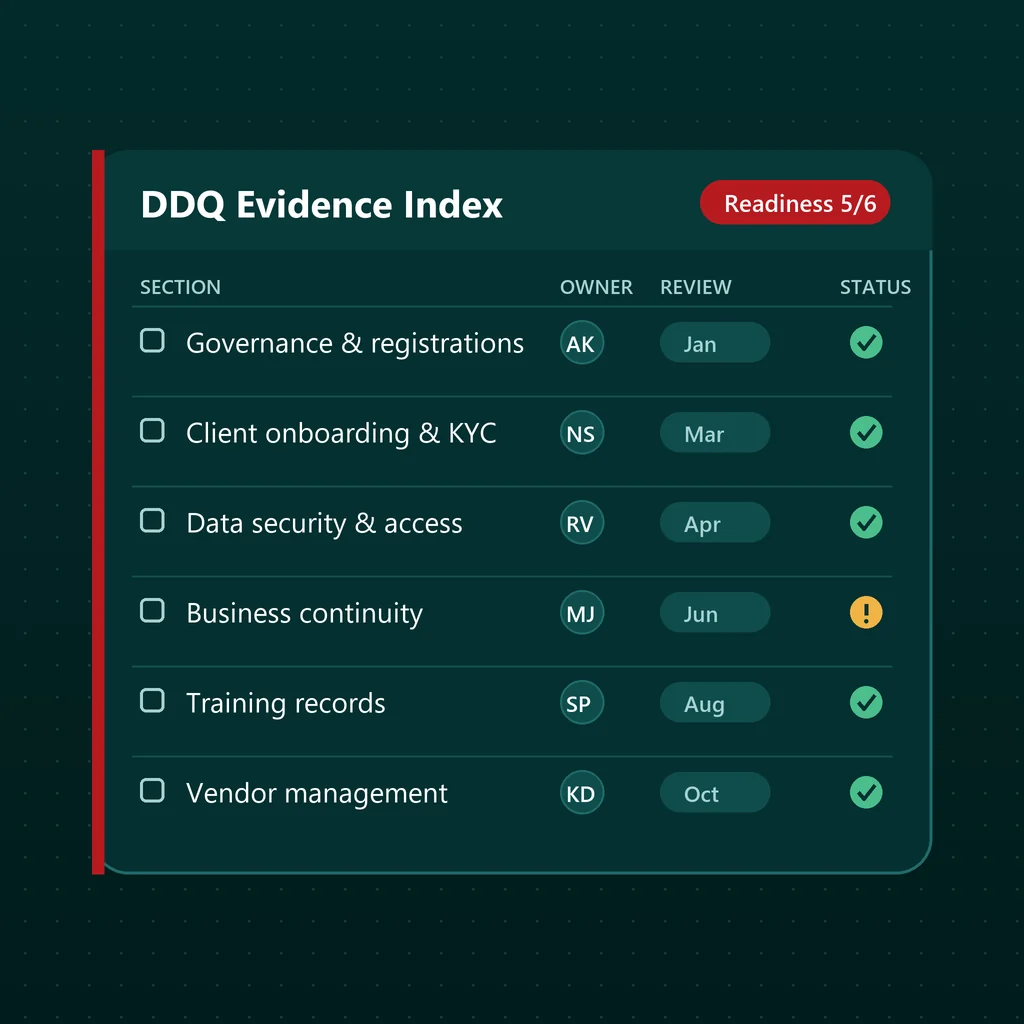This screenshot has width=1024, height=1024.
Task: Open the AK owner avatar
Action: [x=581, y=342]
